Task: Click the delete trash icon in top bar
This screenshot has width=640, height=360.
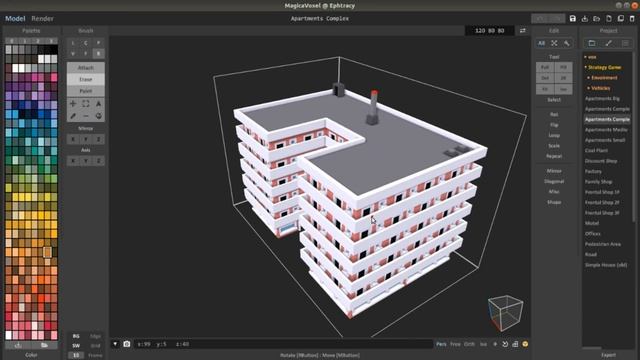Action: pyautogui.click(x=632, y=18)
